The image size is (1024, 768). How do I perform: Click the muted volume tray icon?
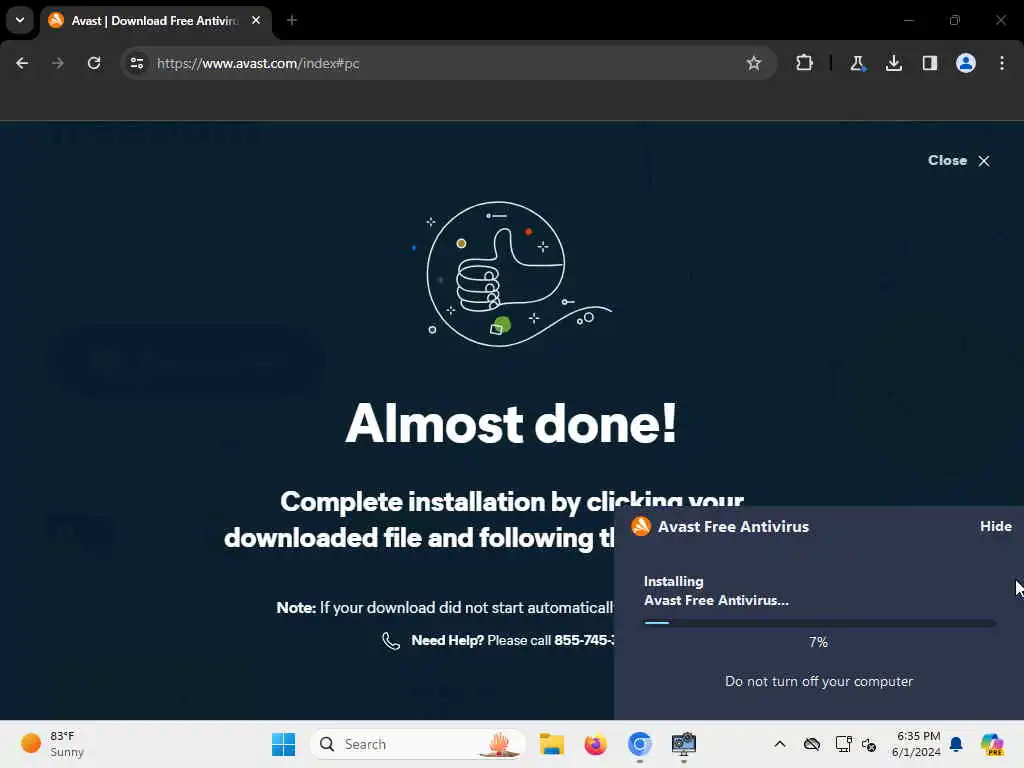coord(869,744)
